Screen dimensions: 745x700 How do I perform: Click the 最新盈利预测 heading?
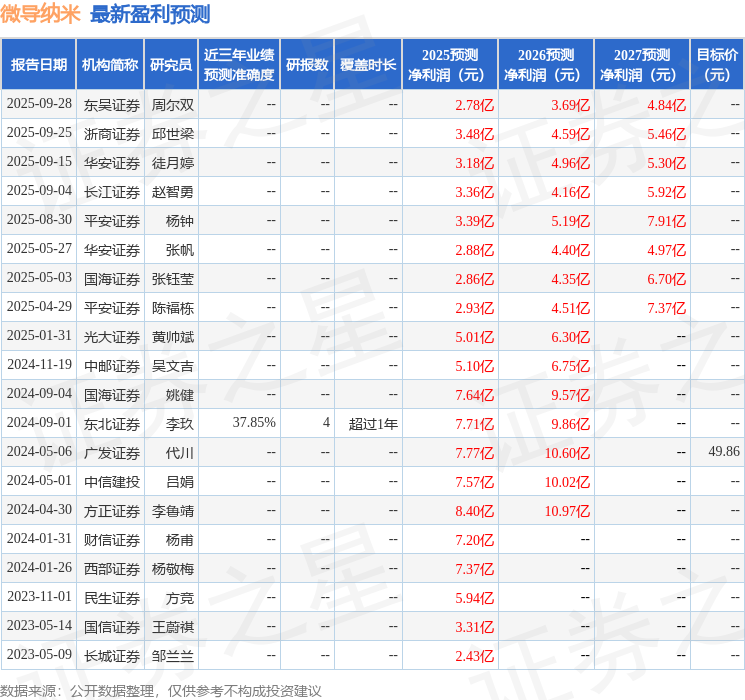click(150, 14)
